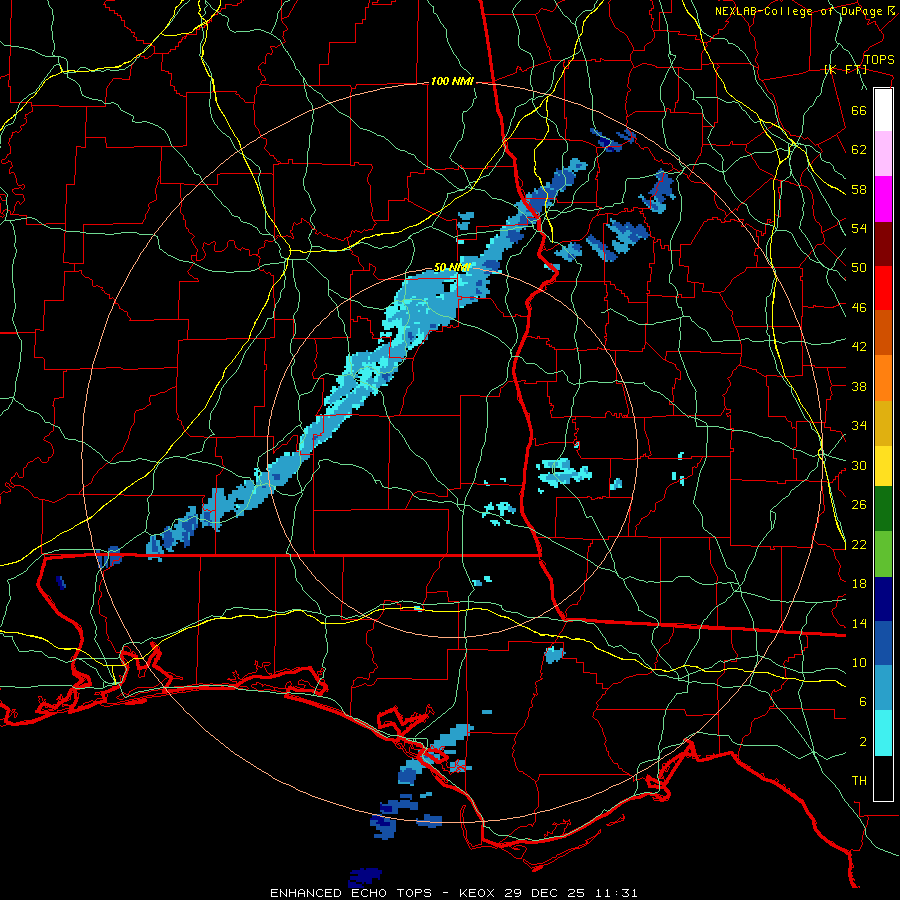Select the light green legend swatch
Screen dimensions: 900x900
(x=883, y=554)
